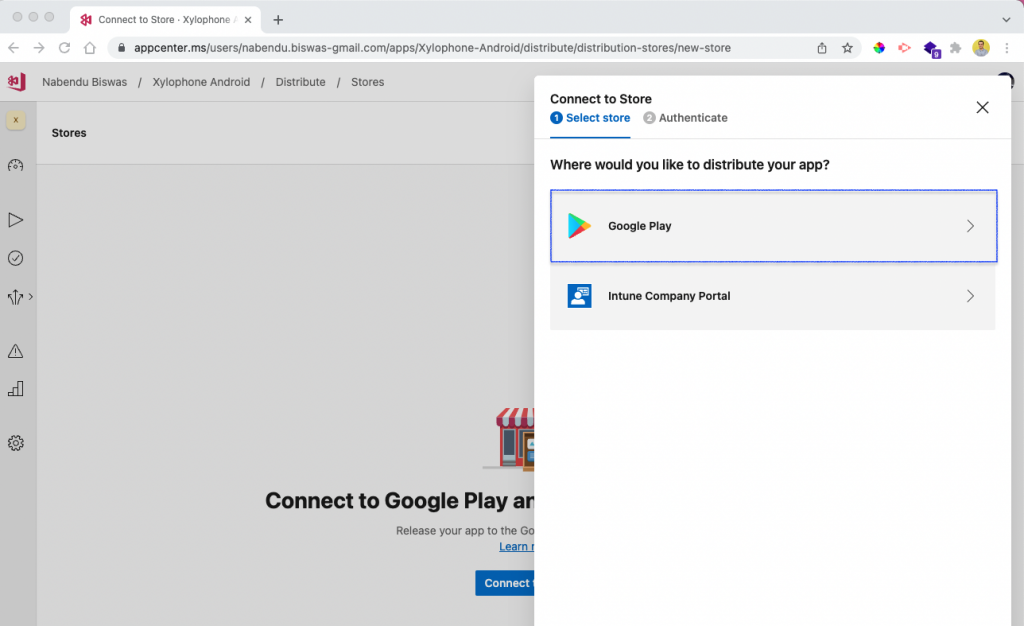Open the Chrome three-dot menu

[x=1007, y=48]
